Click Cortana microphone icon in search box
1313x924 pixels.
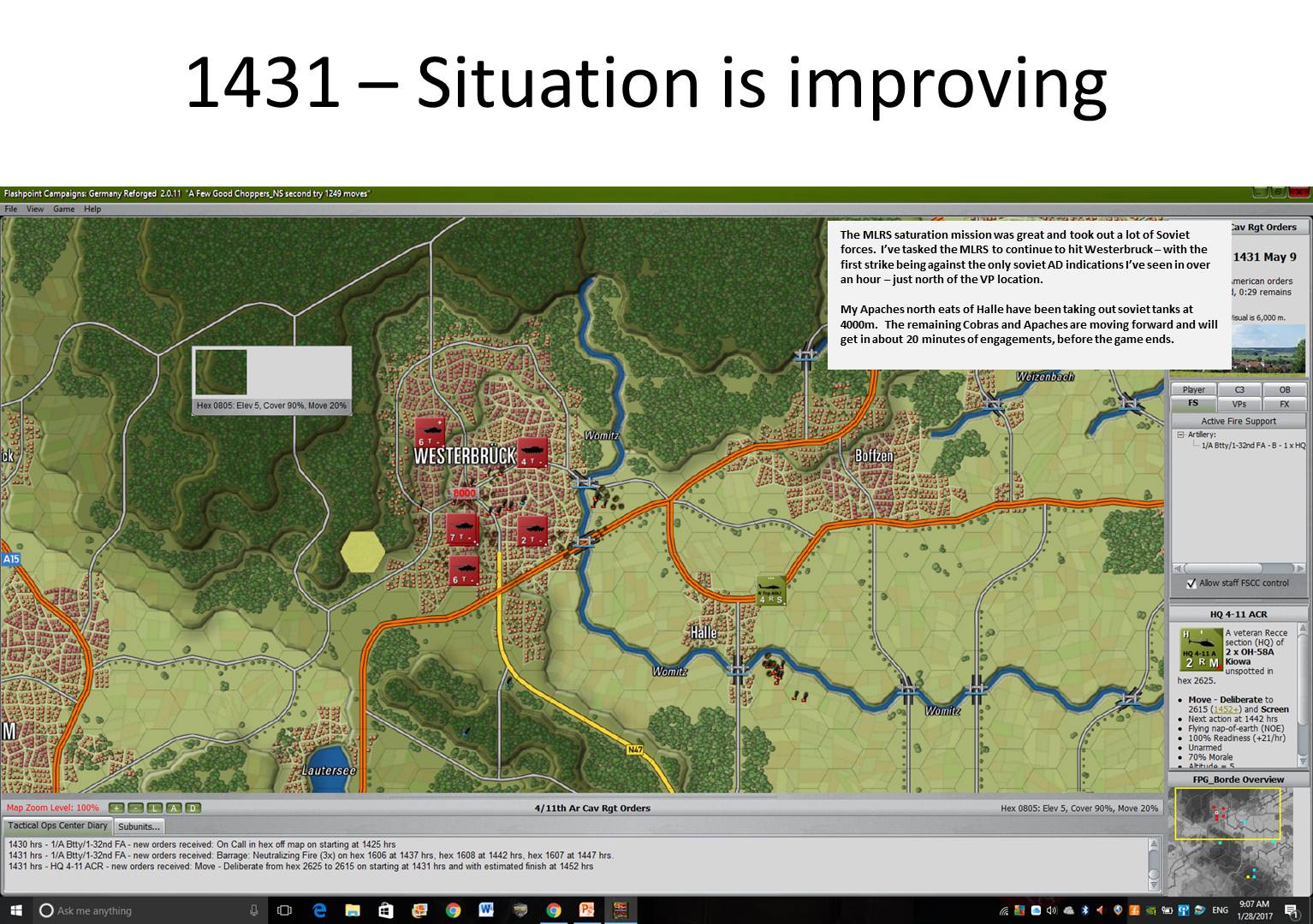(x=254, y=910)
